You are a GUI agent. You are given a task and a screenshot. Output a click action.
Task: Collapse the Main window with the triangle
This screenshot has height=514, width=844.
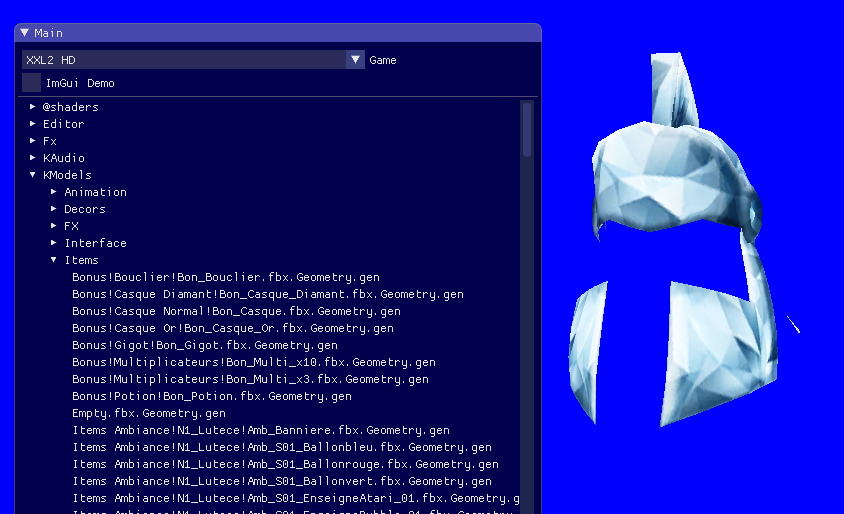pyautogui.click(x=25, y=33)
